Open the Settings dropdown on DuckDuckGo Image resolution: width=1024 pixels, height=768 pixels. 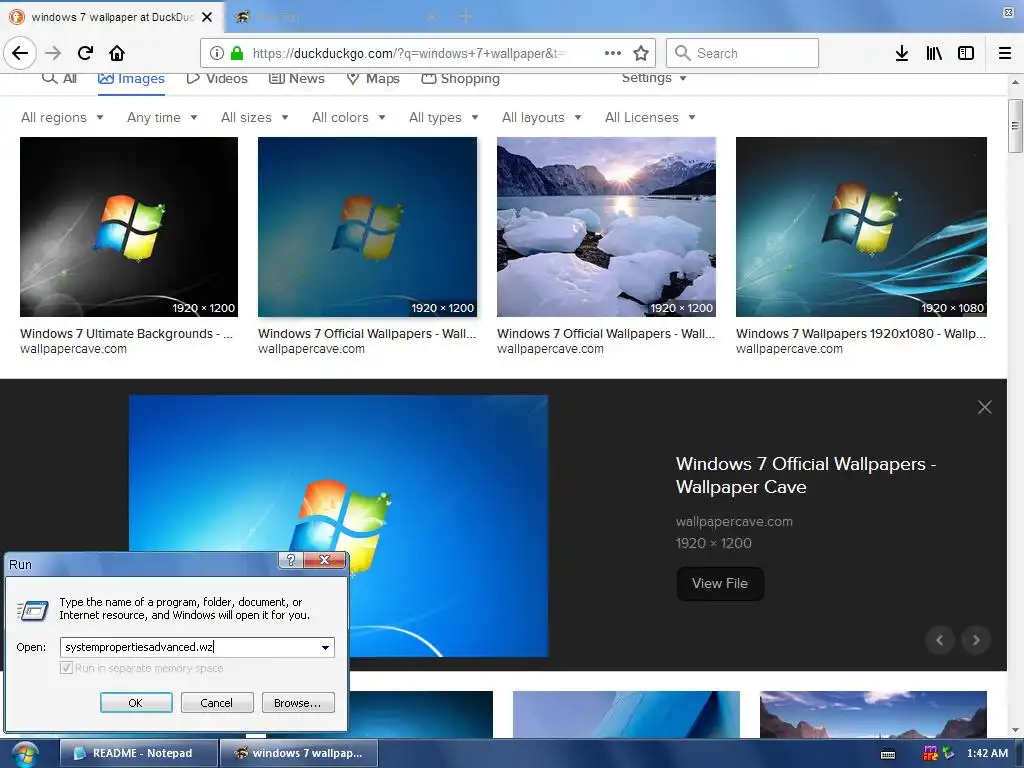tap(654, 78)
